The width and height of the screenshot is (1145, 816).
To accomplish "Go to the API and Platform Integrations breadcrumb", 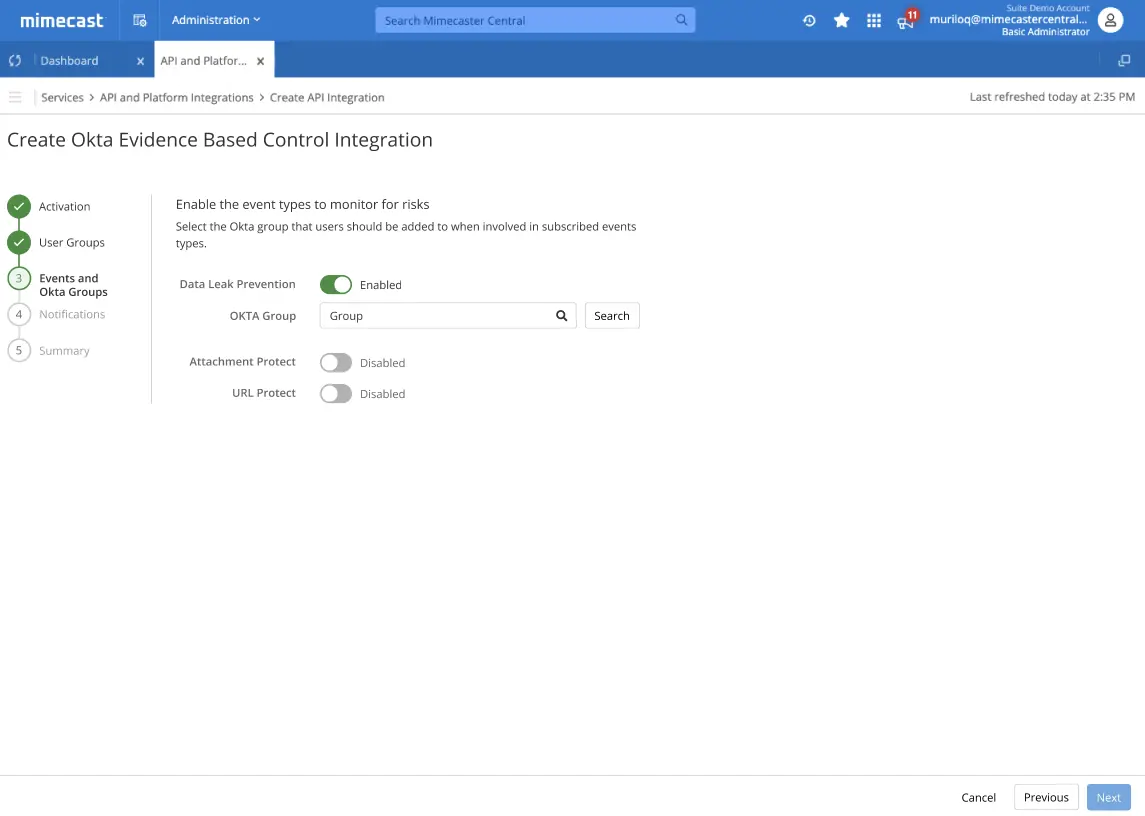I will tap(177, 97).
